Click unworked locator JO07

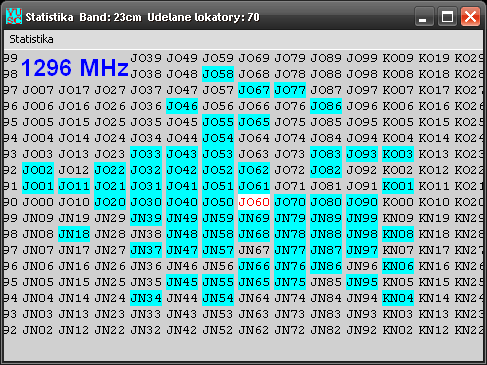[x=38, y=90]
